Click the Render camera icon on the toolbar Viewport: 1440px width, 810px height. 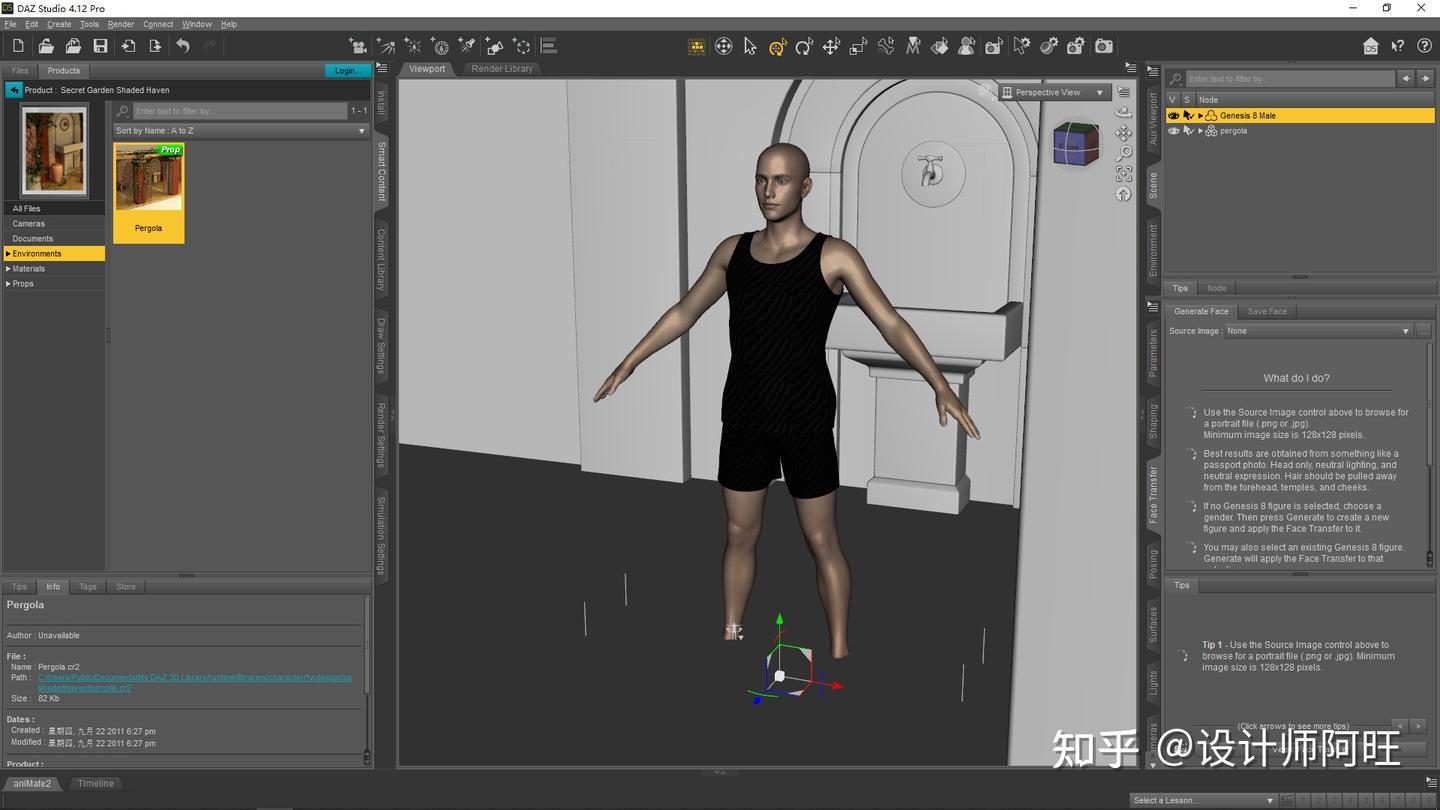(x=1104, y=46)
